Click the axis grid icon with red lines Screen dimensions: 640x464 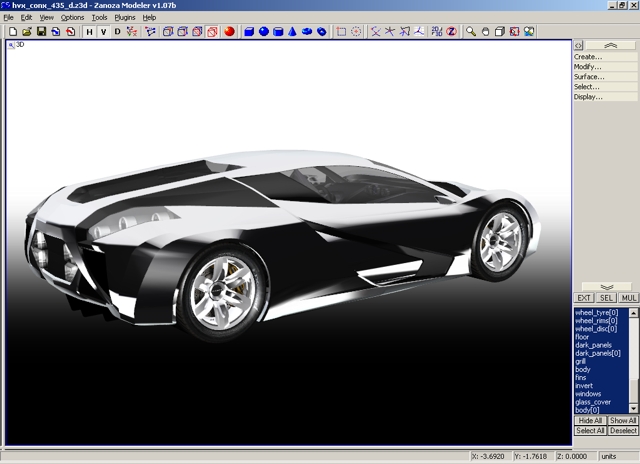[419, 31]
